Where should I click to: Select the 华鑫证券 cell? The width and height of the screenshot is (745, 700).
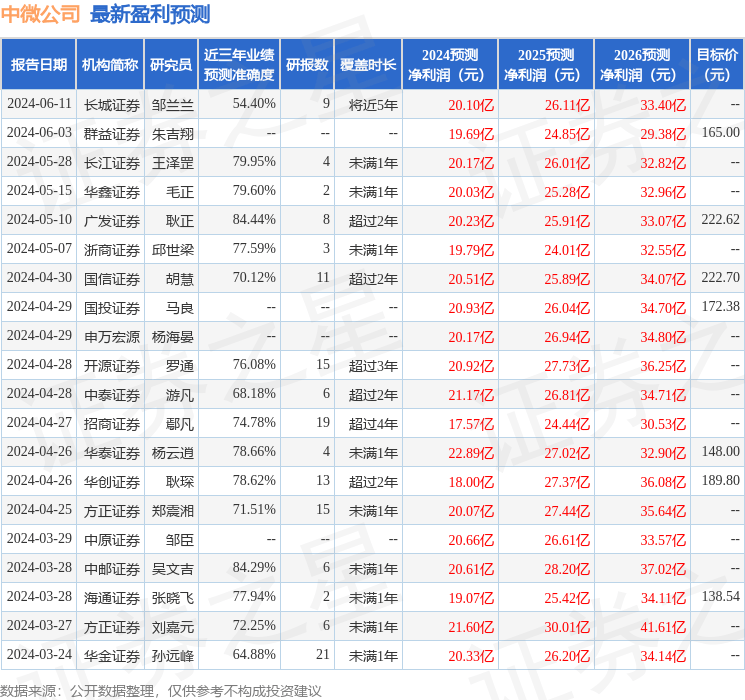(x=112, y=192)
